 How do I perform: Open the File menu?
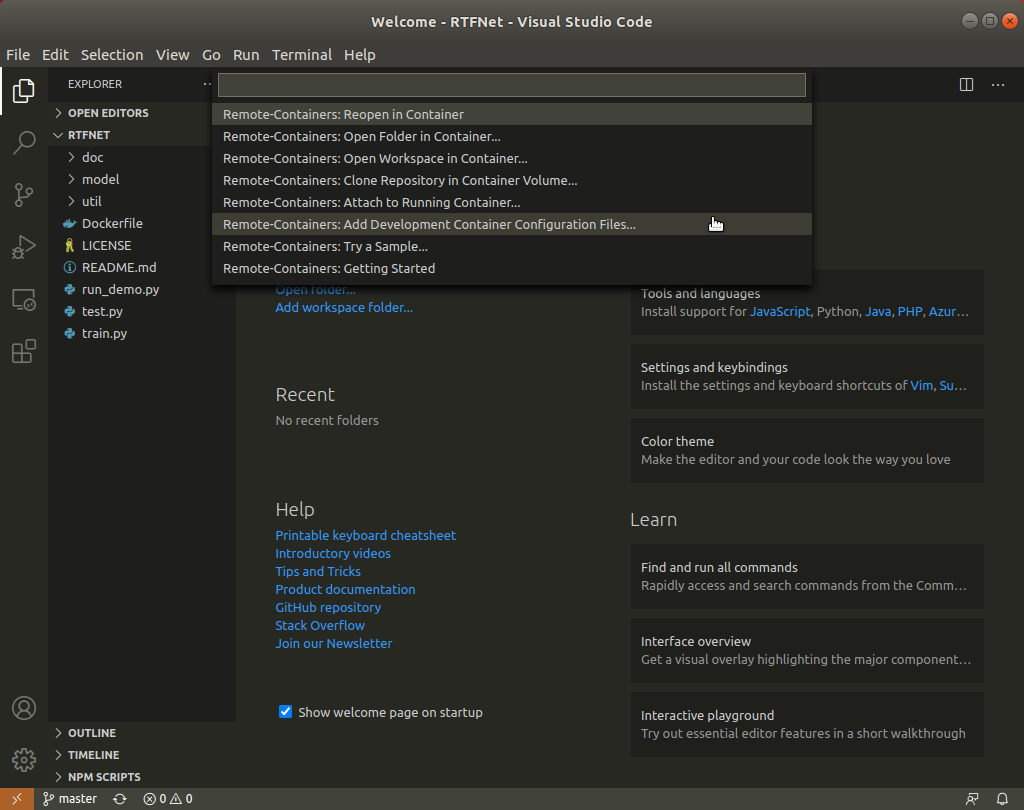pos(18,55)
